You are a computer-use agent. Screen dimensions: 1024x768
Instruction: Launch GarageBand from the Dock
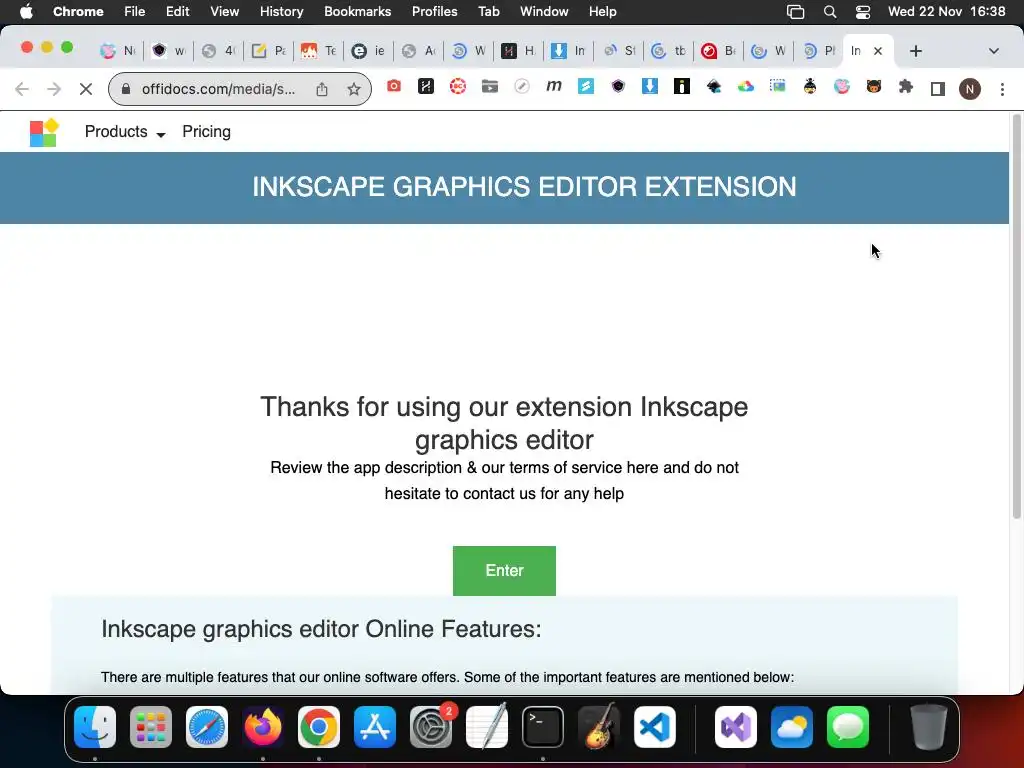[x=599, y=727]
